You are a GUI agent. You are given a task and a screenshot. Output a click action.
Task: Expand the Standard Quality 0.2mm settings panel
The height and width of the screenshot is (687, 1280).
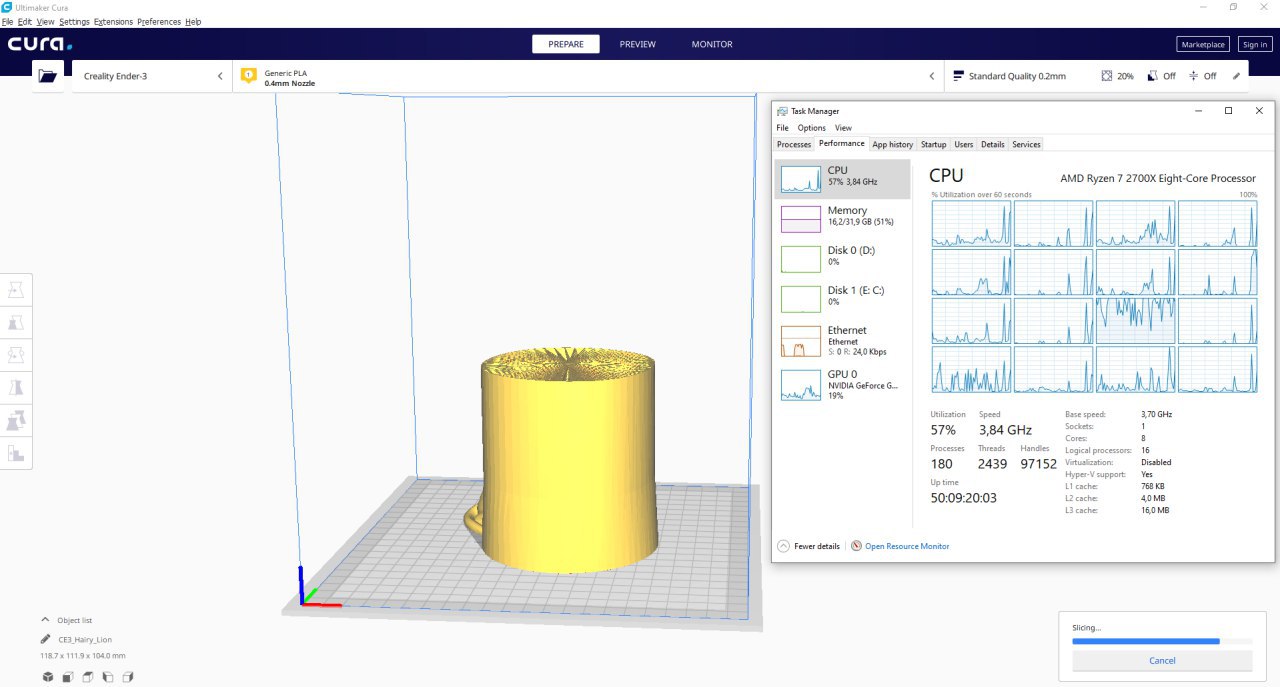pos(1097,76)
